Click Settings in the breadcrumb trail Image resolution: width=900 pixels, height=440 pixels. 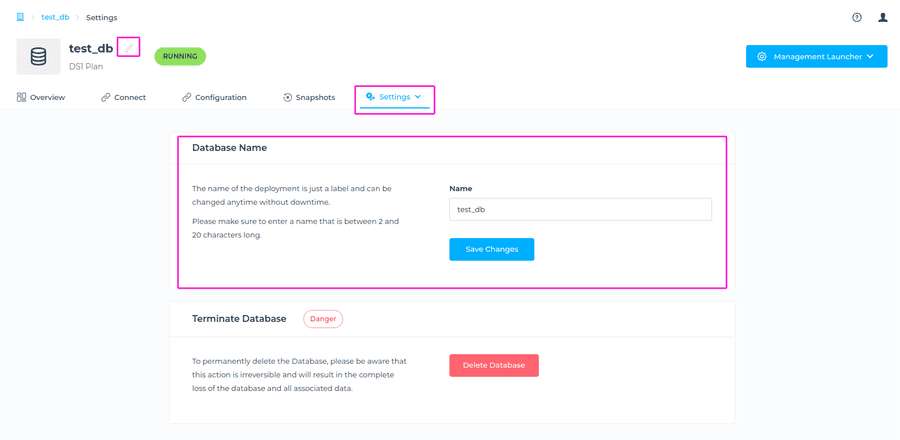pos(101,17)
